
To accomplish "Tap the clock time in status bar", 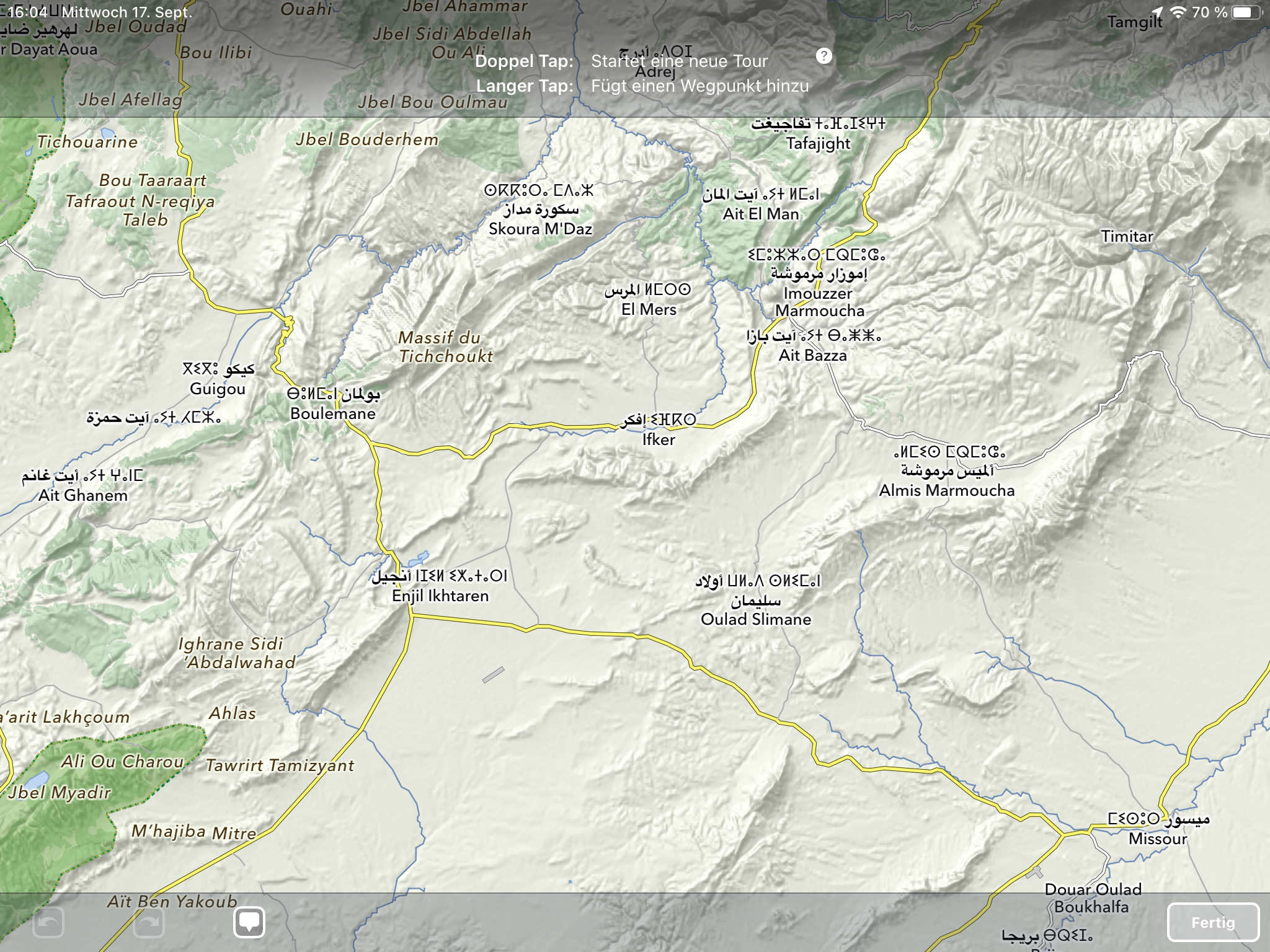I will pos(27,12).
